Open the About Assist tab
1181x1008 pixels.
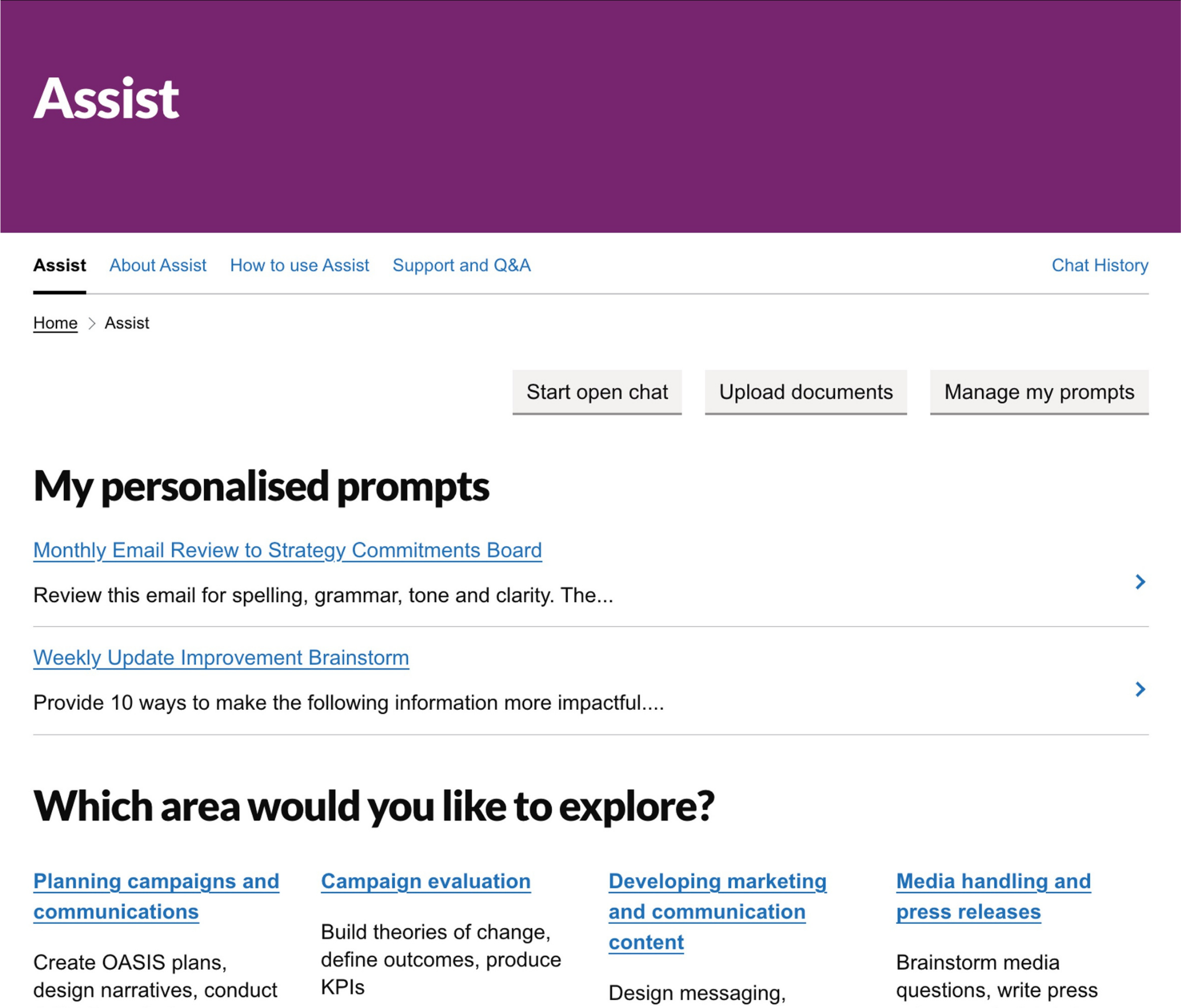157,265
